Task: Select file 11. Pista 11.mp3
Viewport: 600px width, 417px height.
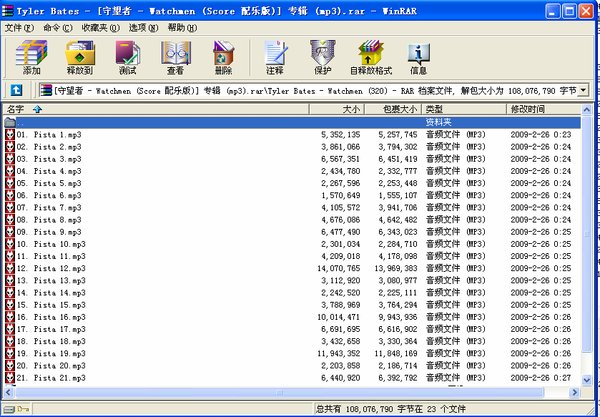Action: (51, 256)
